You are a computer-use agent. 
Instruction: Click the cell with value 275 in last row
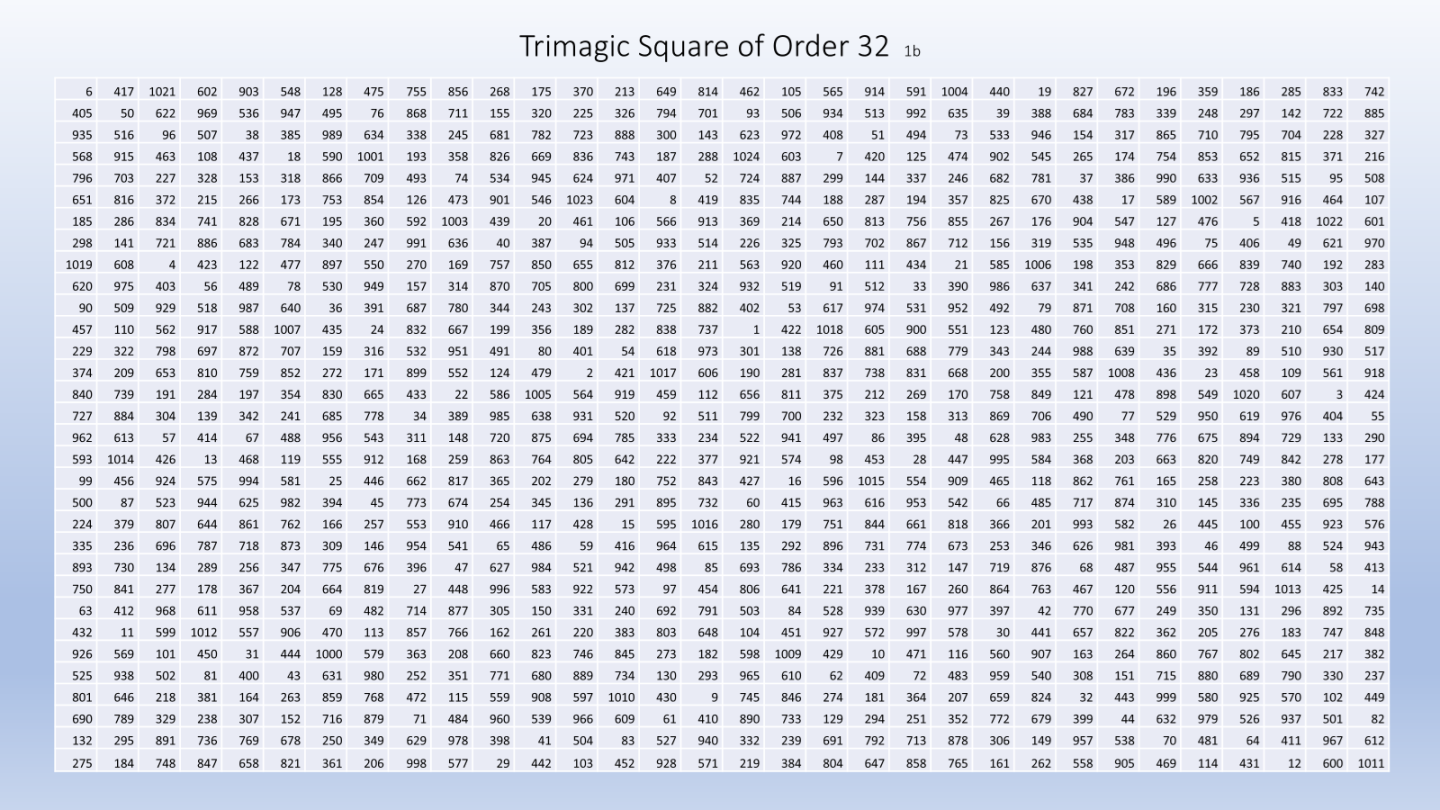[x=75, y=763]
